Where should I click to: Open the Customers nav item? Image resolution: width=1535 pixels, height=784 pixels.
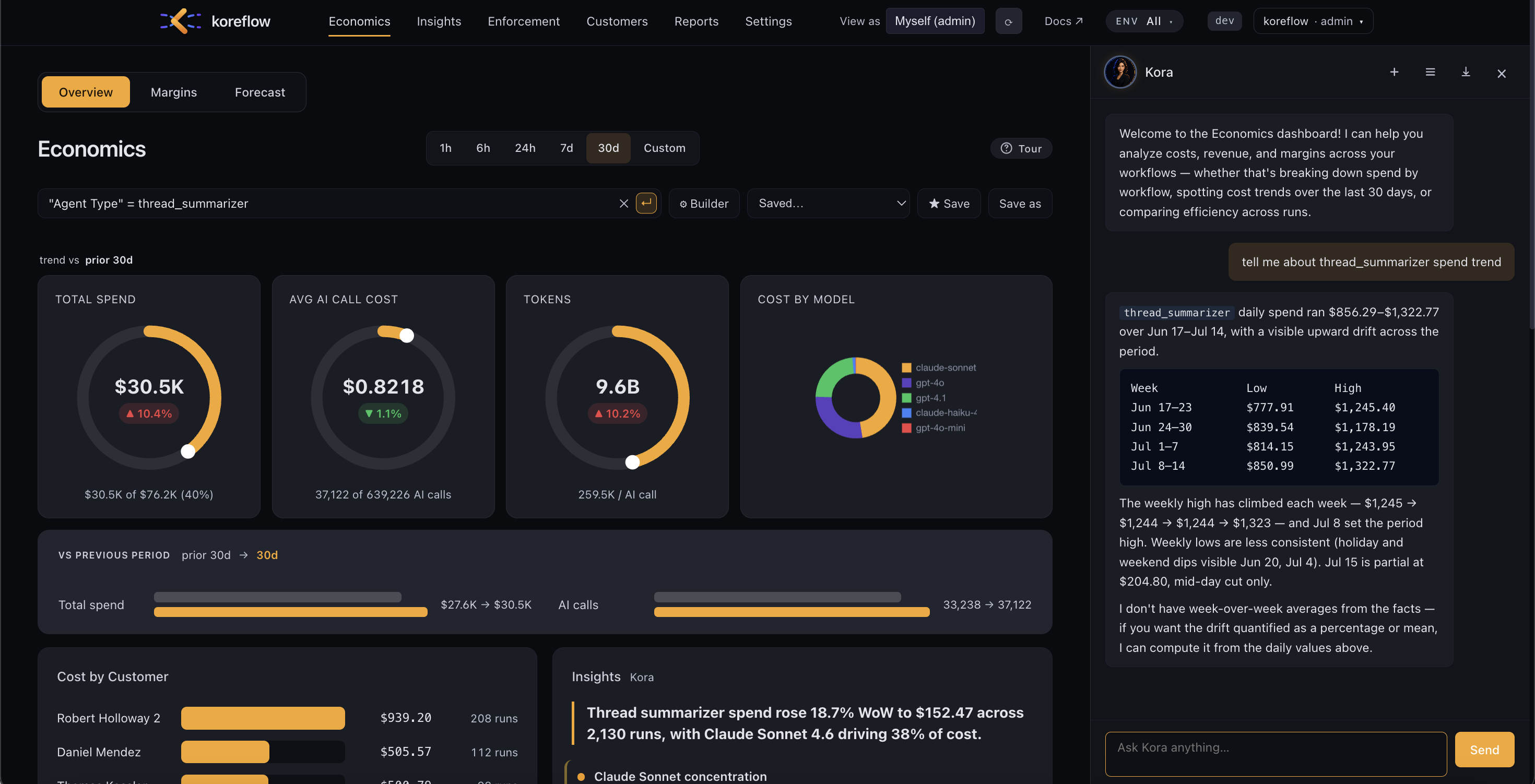[x=617, y=21]
